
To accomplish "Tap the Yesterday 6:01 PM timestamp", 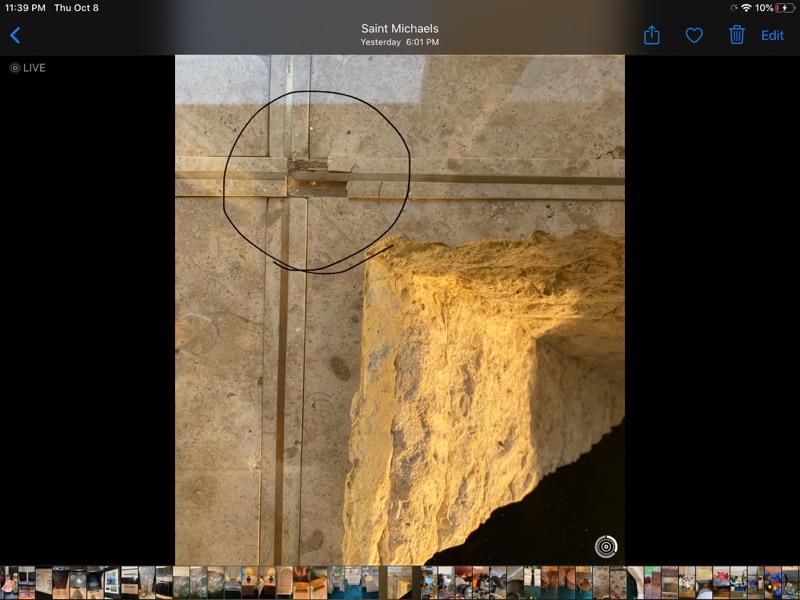I will [x=399, y=43].
